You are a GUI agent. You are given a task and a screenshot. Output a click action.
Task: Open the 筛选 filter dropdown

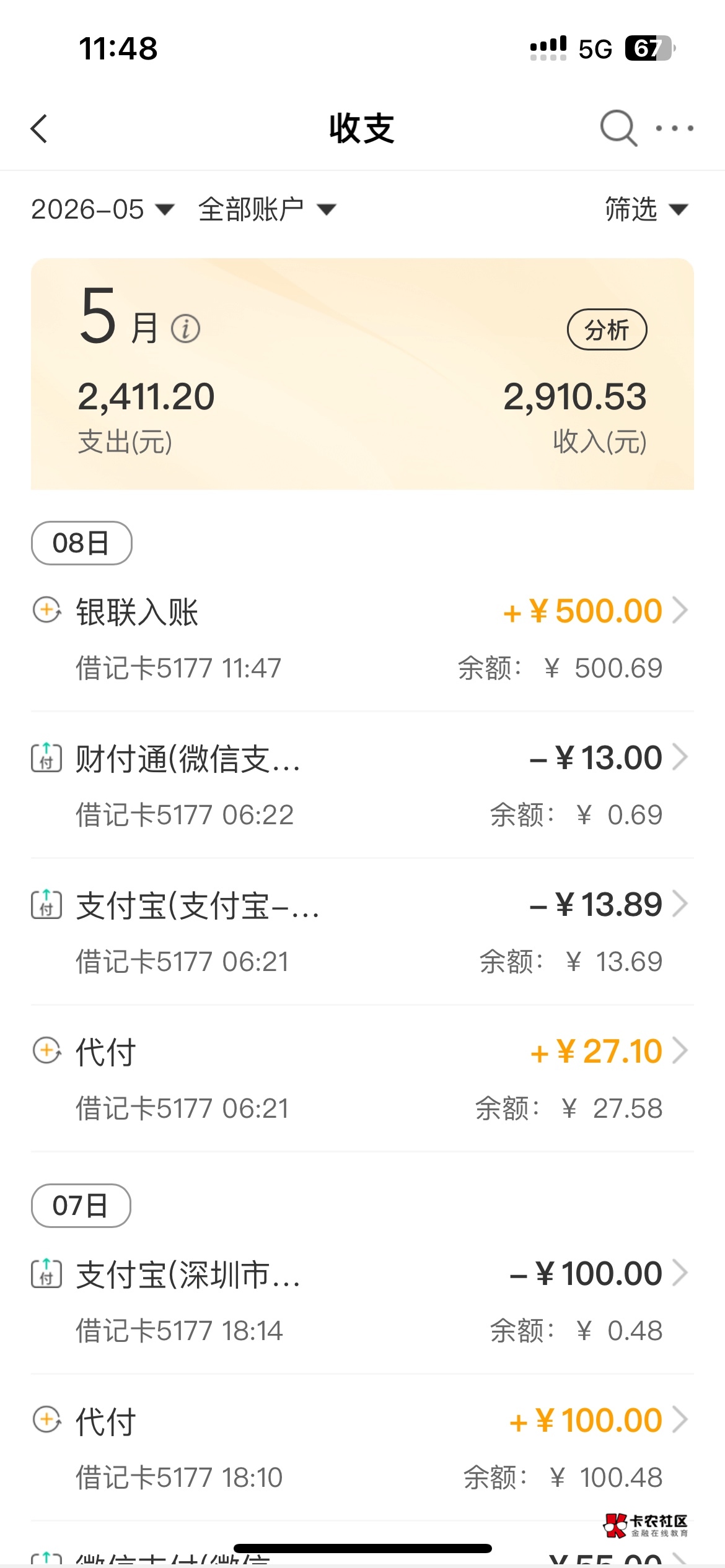pos(646,209)
